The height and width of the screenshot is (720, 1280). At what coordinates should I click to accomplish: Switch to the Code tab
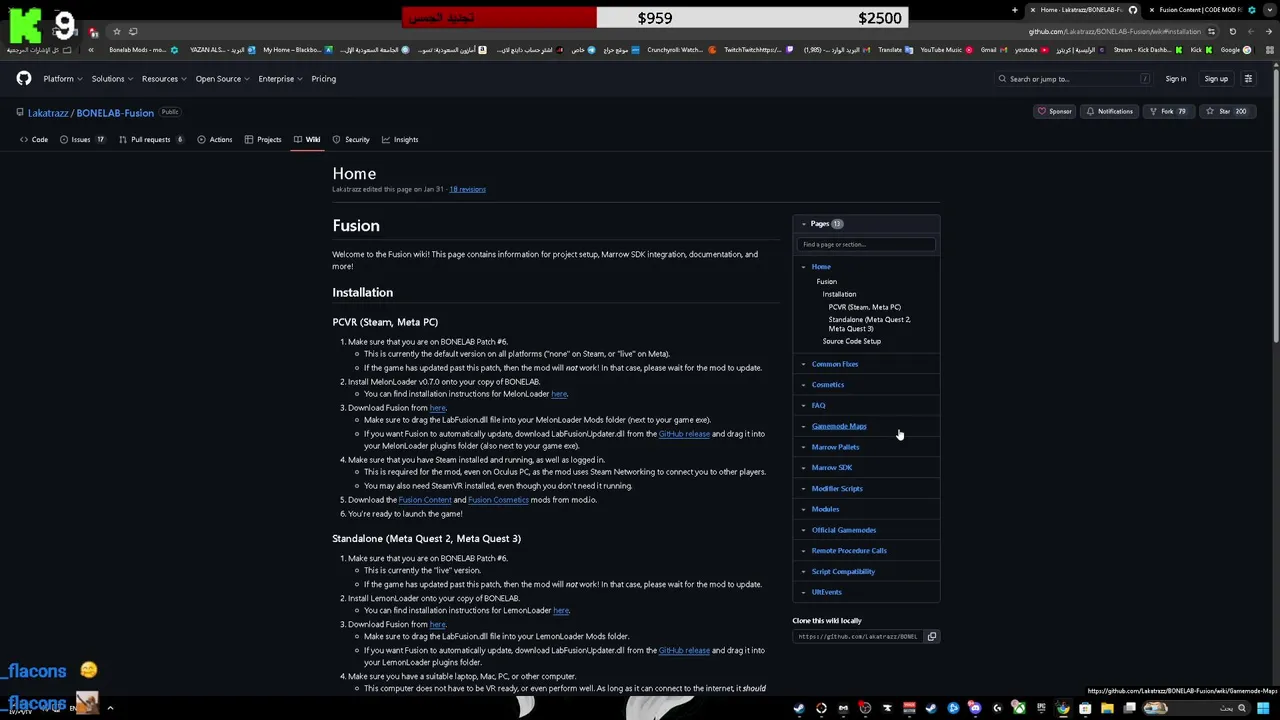point(34,140)
